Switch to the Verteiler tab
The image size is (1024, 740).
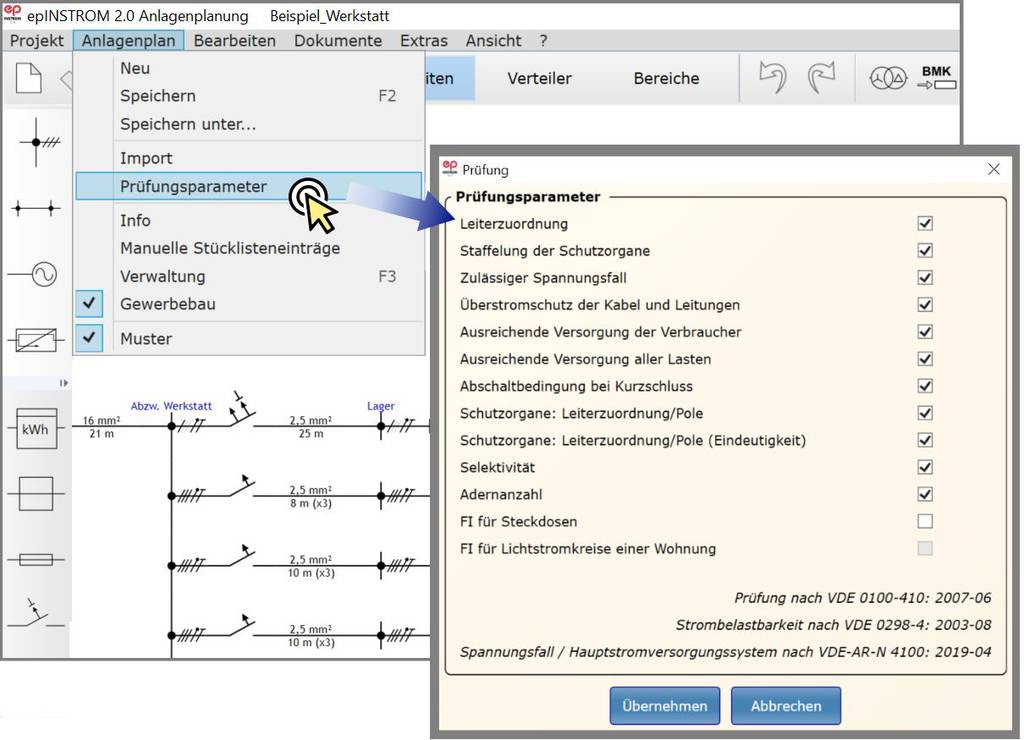(539, 78)
